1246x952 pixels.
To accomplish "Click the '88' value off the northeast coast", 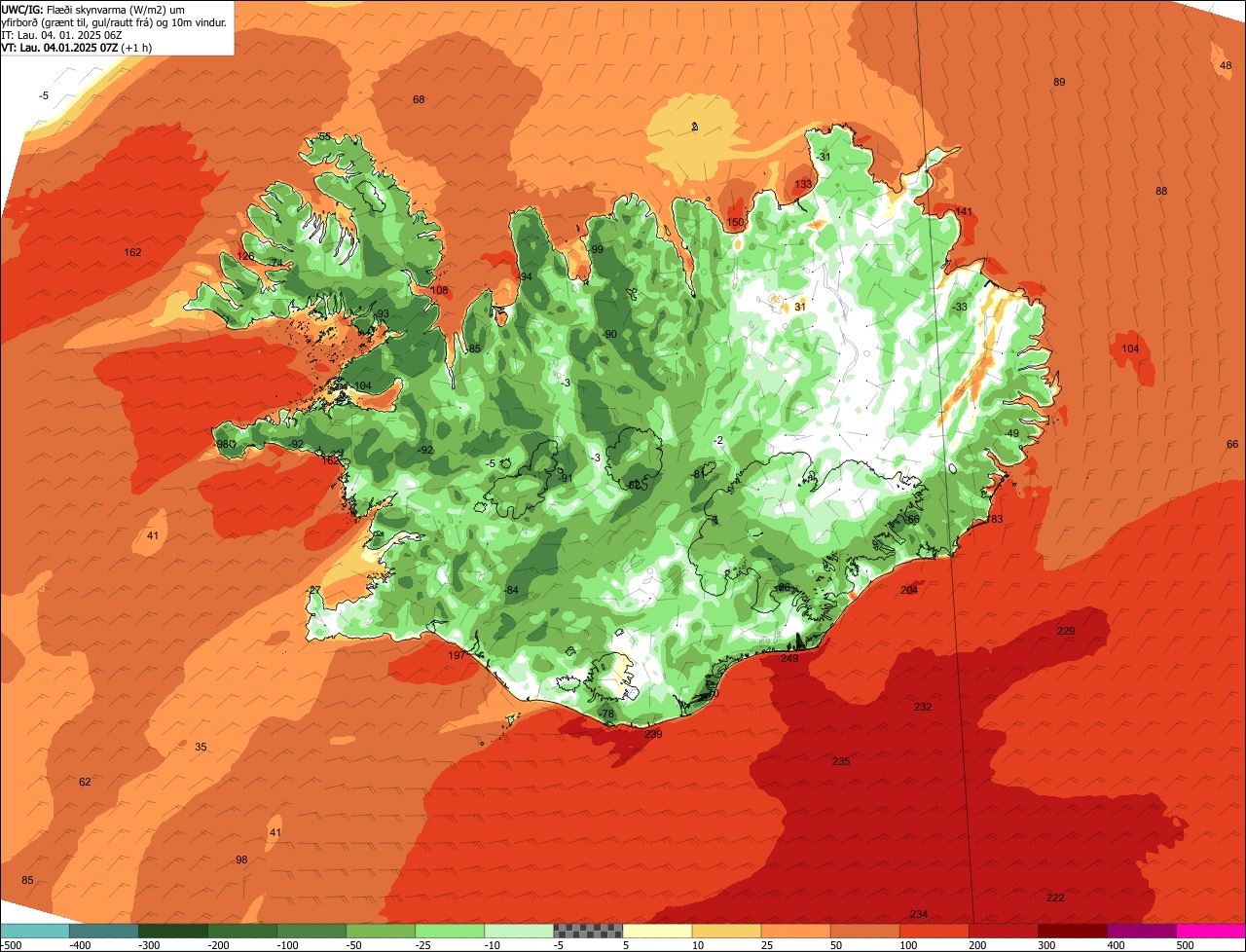I will tap(1161, 192).
